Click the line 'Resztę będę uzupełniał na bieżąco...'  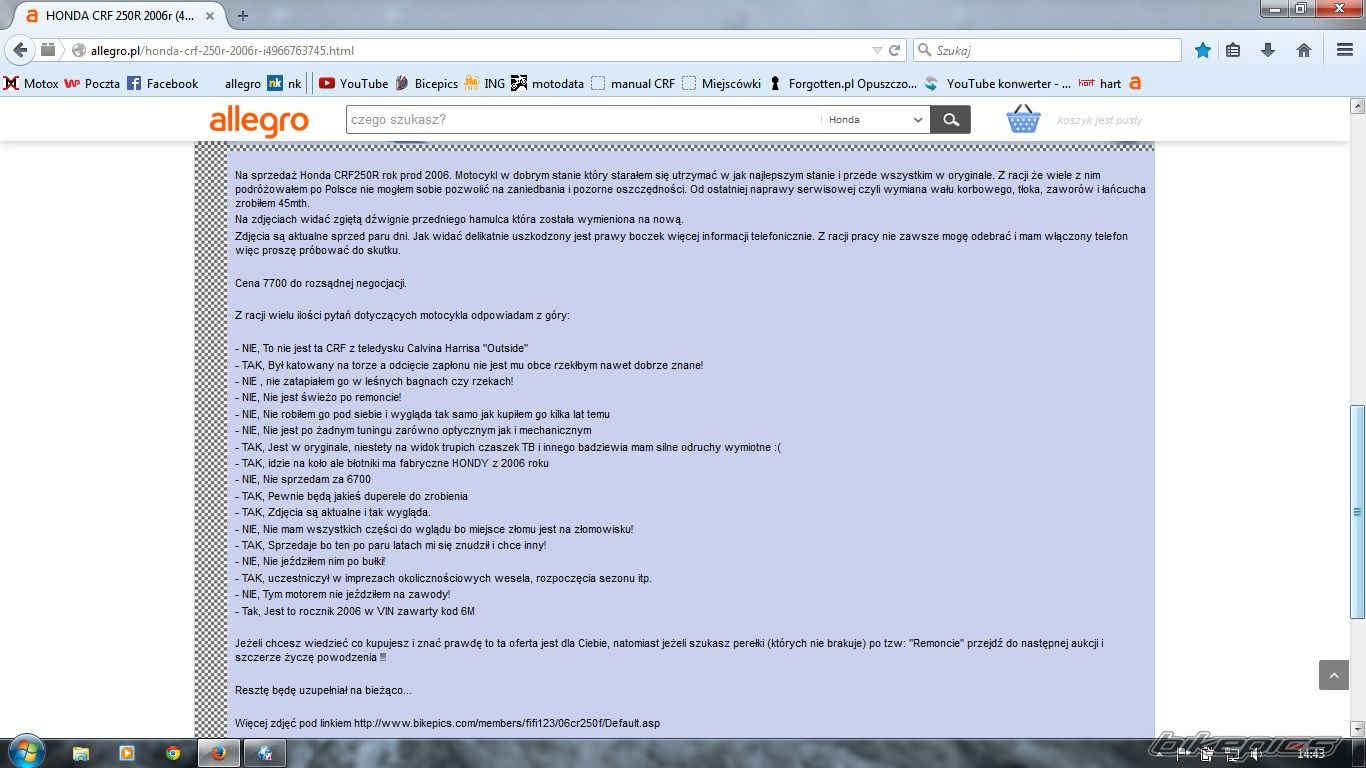click(323, 690)
